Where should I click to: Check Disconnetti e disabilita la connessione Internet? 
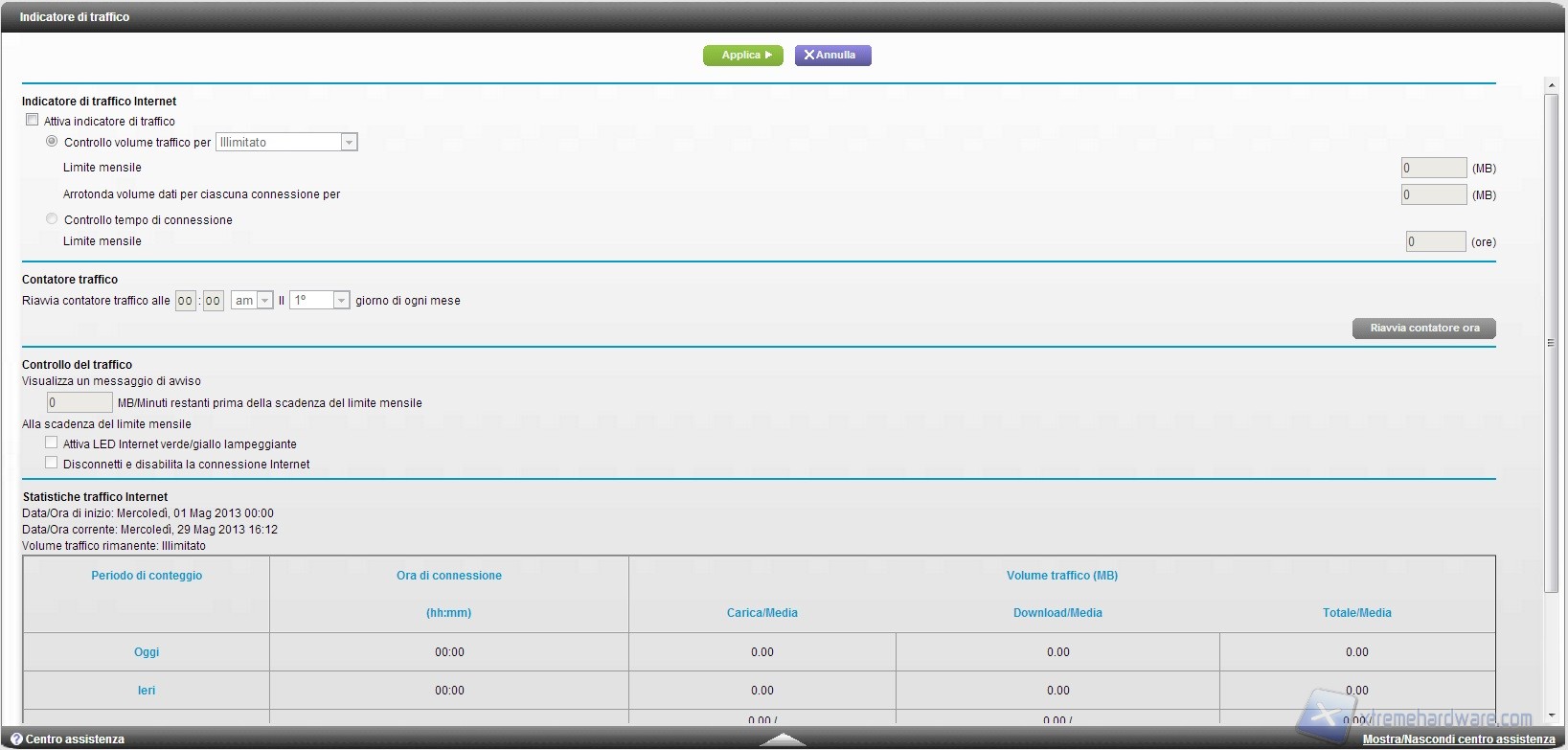pos(52,463)
